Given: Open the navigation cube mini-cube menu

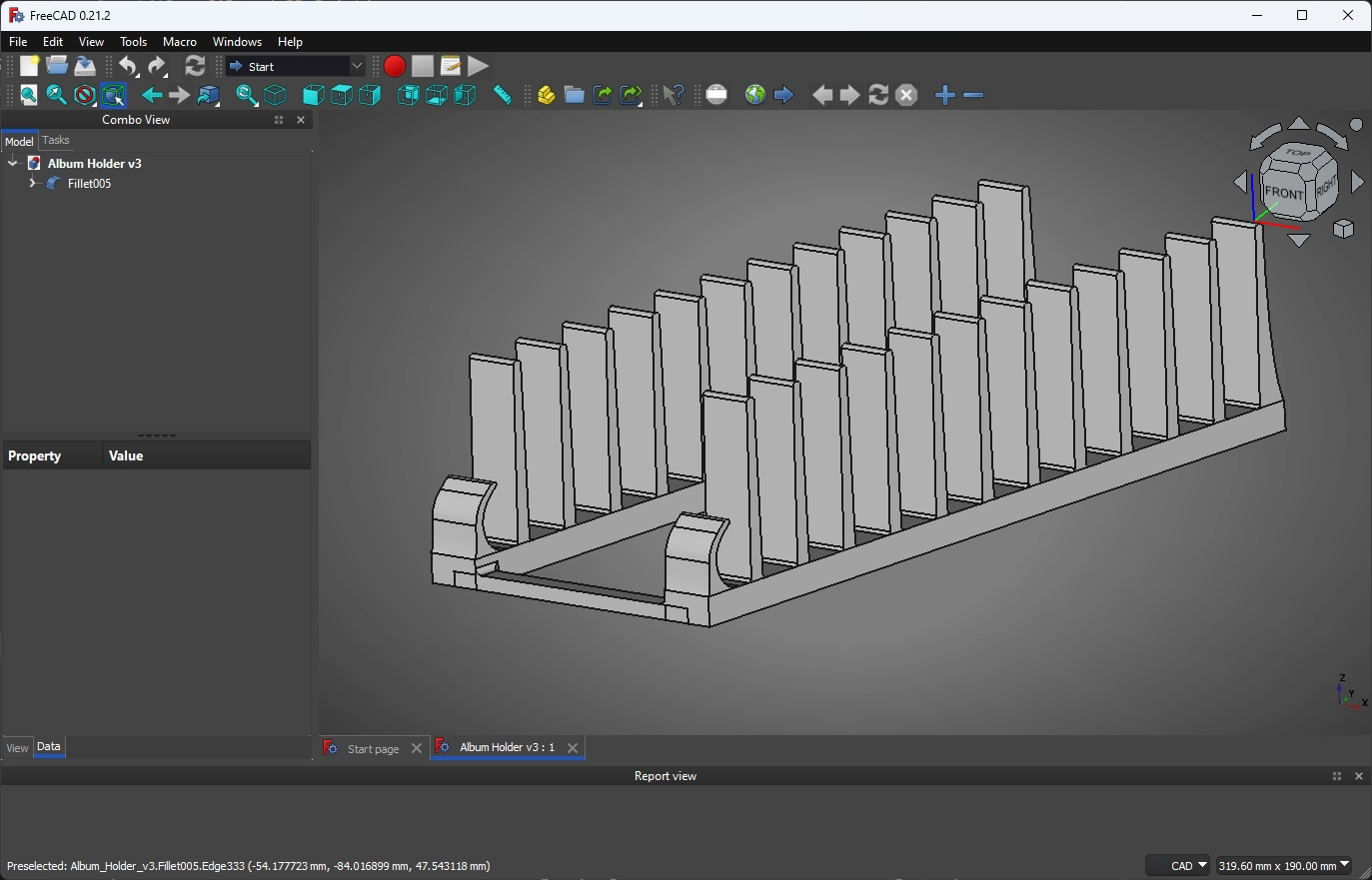Looking at the screenshot, I should click(x=1344, y=229).
